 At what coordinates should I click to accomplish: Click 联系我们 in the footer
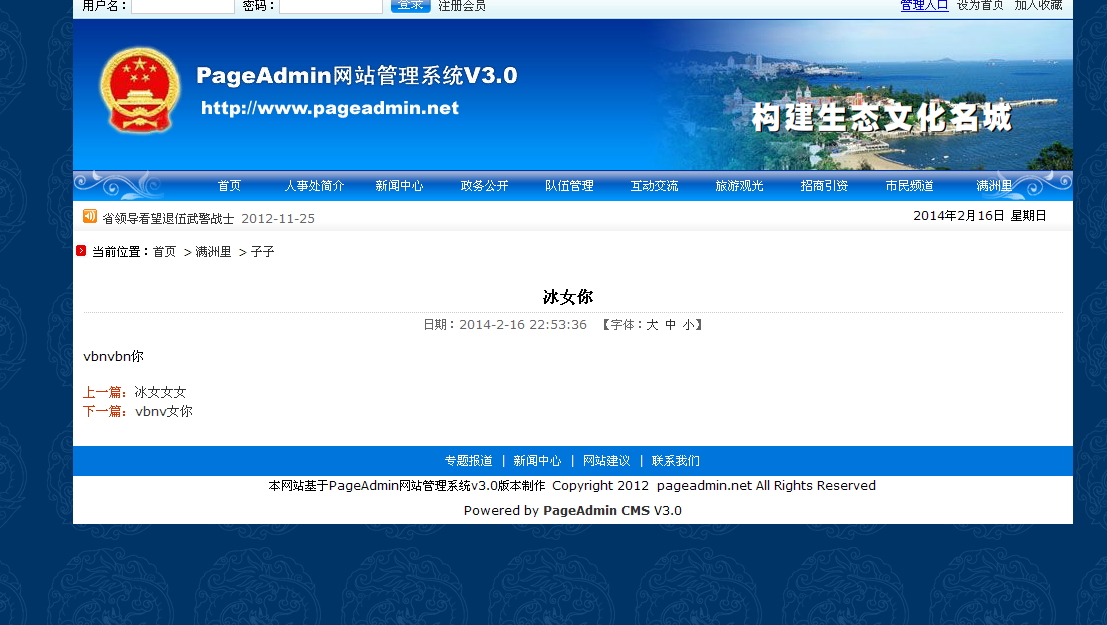(x=676, y=461)
